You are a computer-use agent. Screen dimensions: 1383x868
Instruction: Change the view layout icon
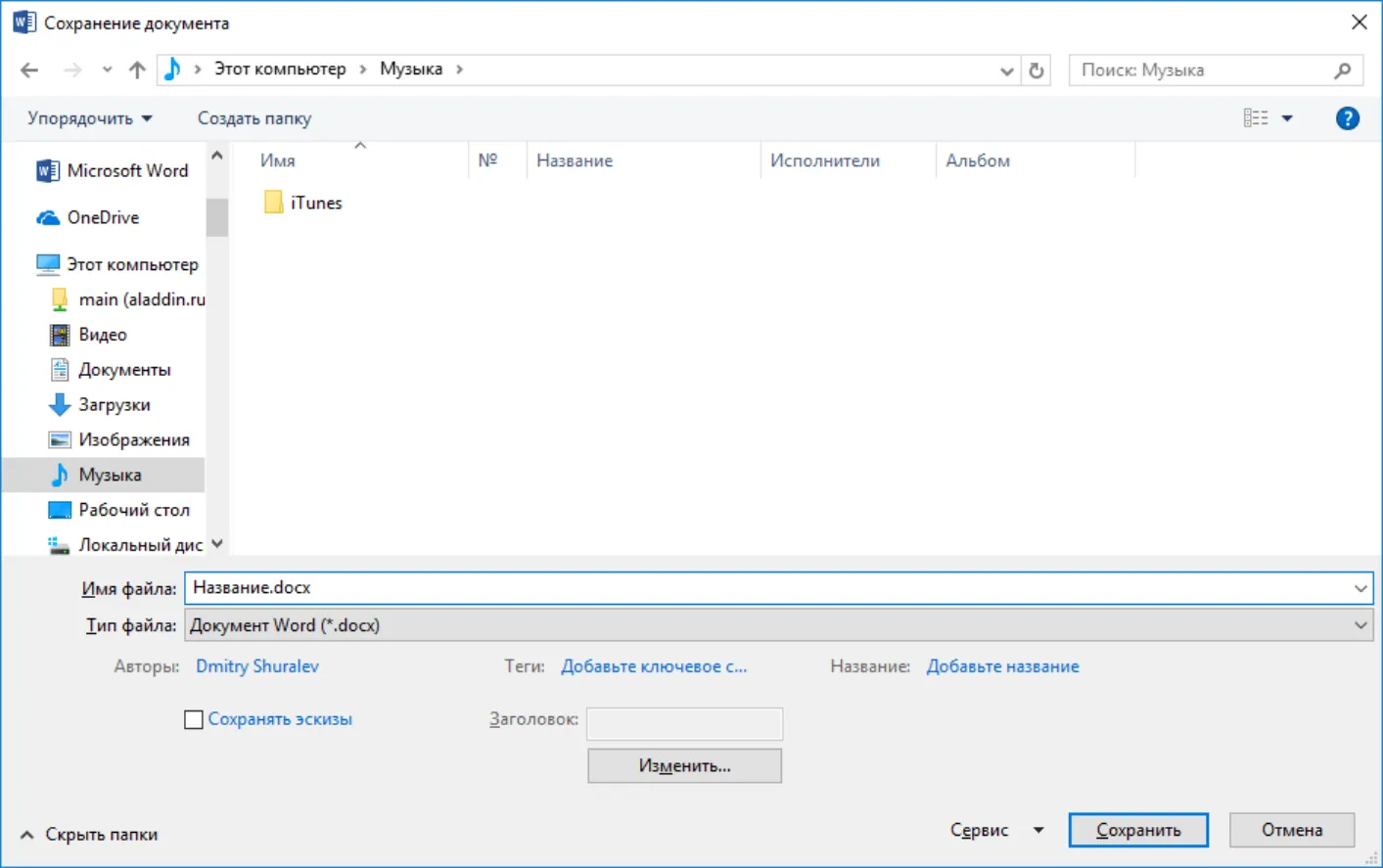pyautogui.click(x=1256, y=118)
